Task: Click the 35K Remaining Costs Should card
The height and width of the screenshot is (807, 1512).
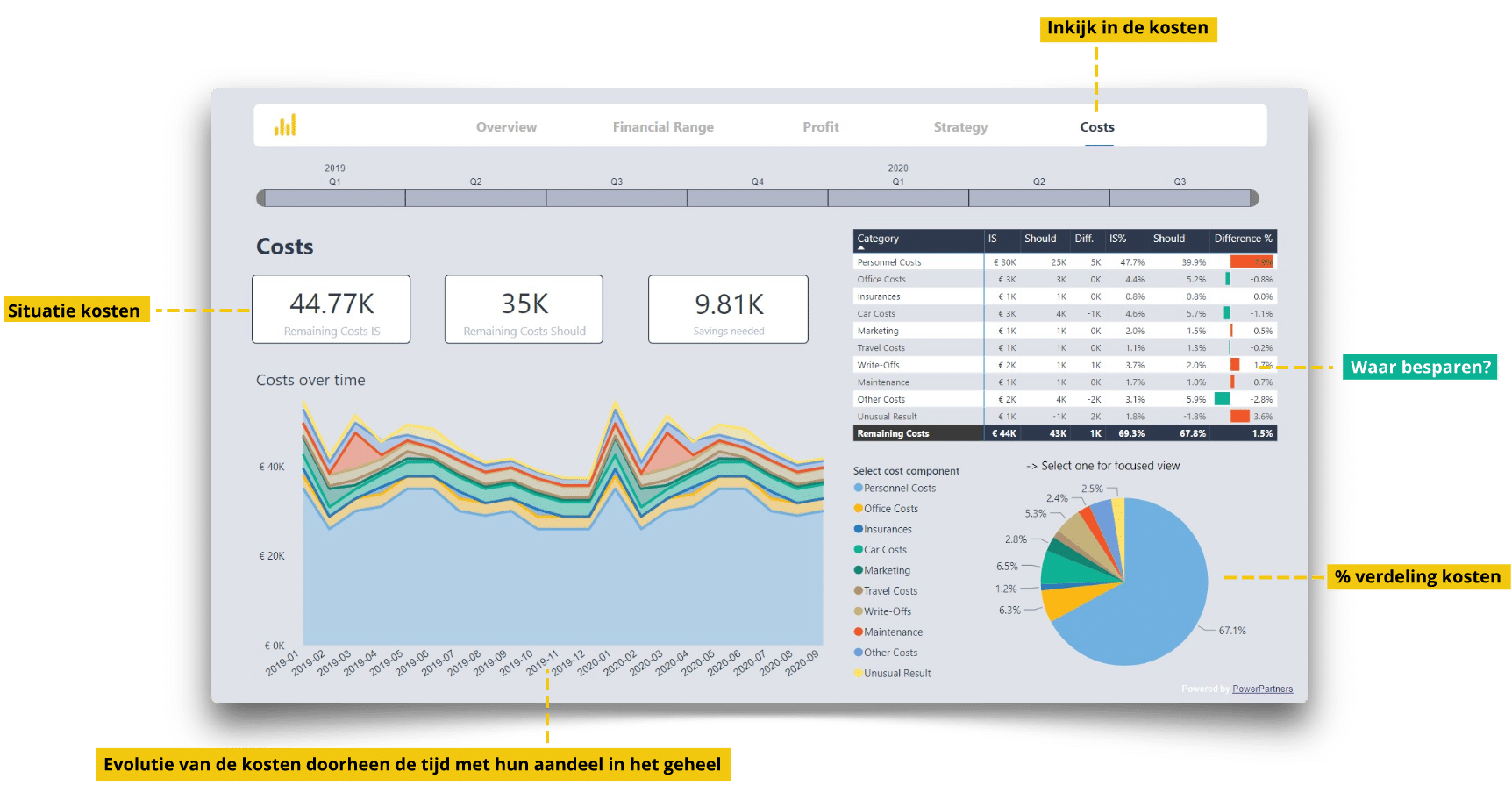Action: point(524,309)
